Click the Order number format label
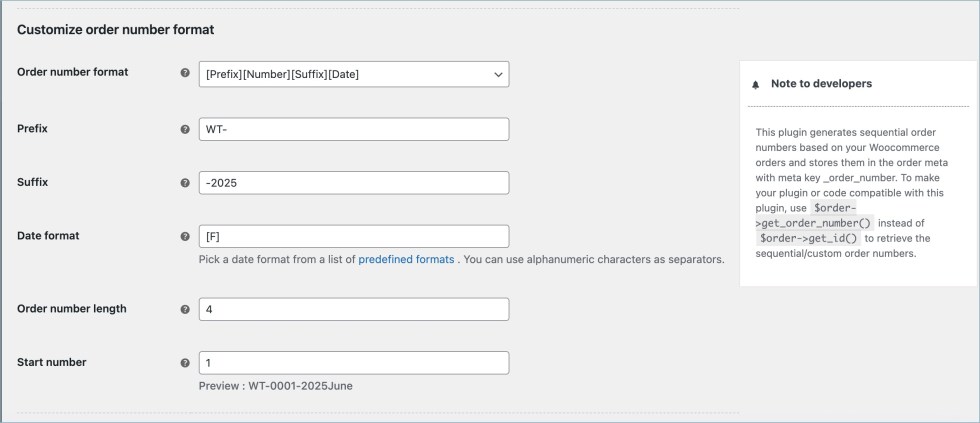Viewport: 980px width, 423px height. click(73, 72)
